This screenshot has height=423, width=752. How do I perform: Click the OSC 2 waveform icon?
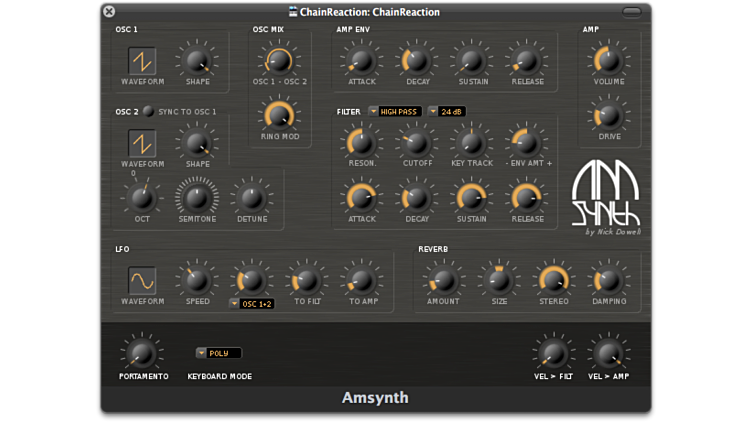pos(142,144)
